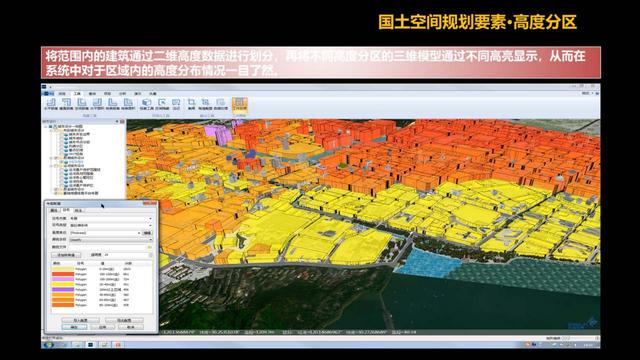This screenshot has width=640, height=360.
Task: Select the cursor-rectangle selection tool in the ribbon
Action: 162,104
